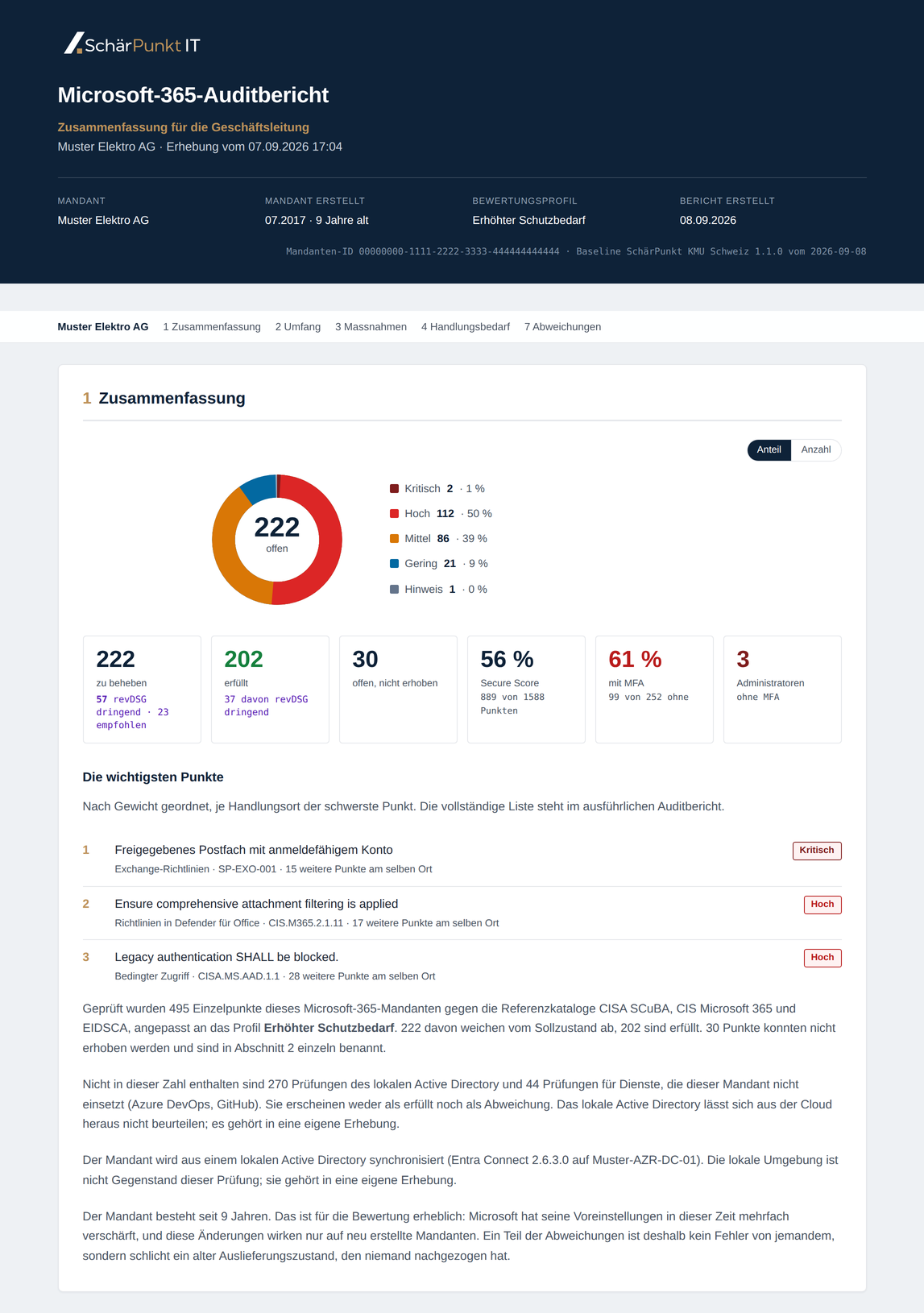Click the 'Hoch 112 · 50 %' legend entry

point(441,514)
